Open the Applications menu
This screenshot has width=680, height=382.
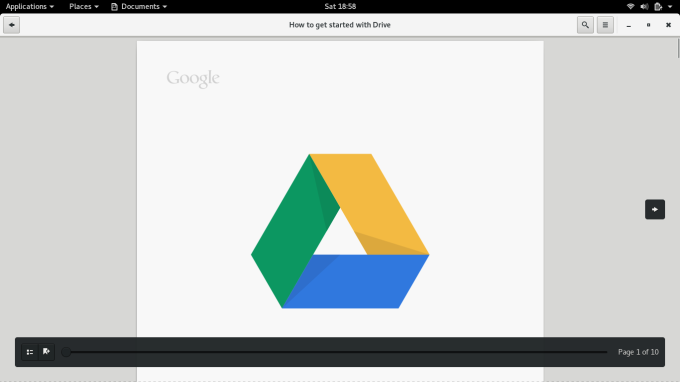click(29, 7)
